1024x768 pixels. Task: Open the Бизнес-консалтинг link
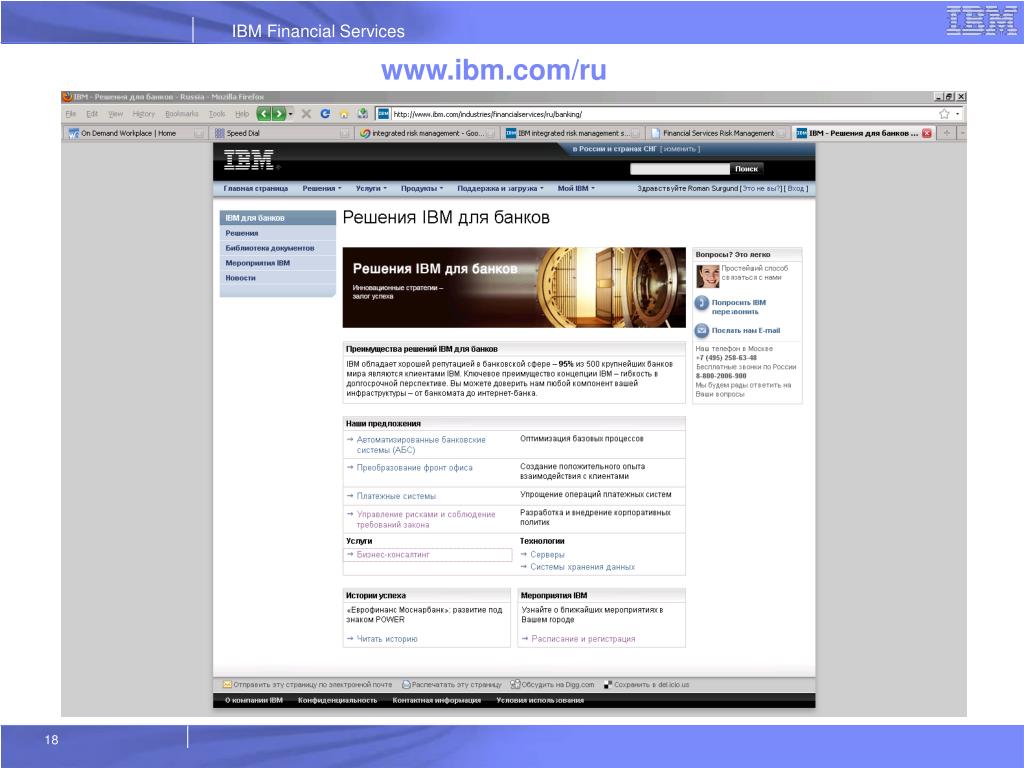[x=392, y=554]
